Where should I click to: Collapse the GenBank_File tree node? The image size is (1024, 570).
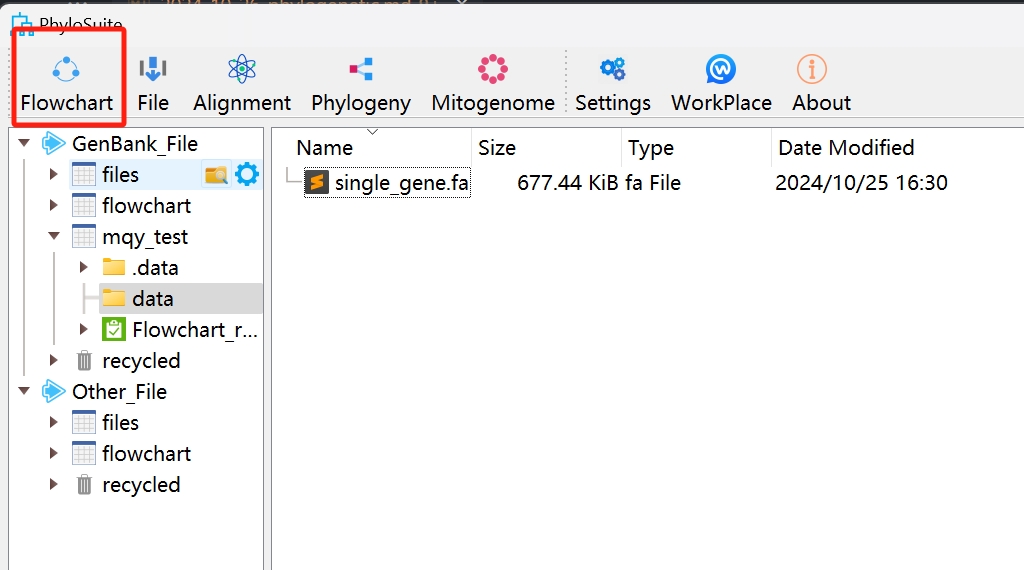pos(24,143)
